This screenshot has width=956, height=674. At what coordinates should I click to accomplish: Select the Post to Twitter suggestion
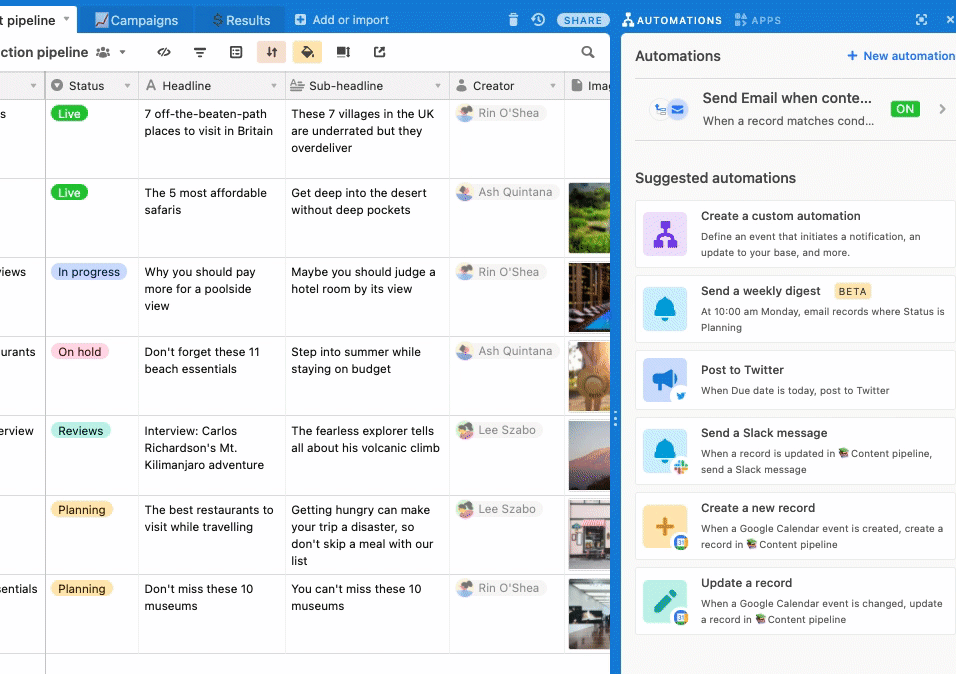[795, 380]
